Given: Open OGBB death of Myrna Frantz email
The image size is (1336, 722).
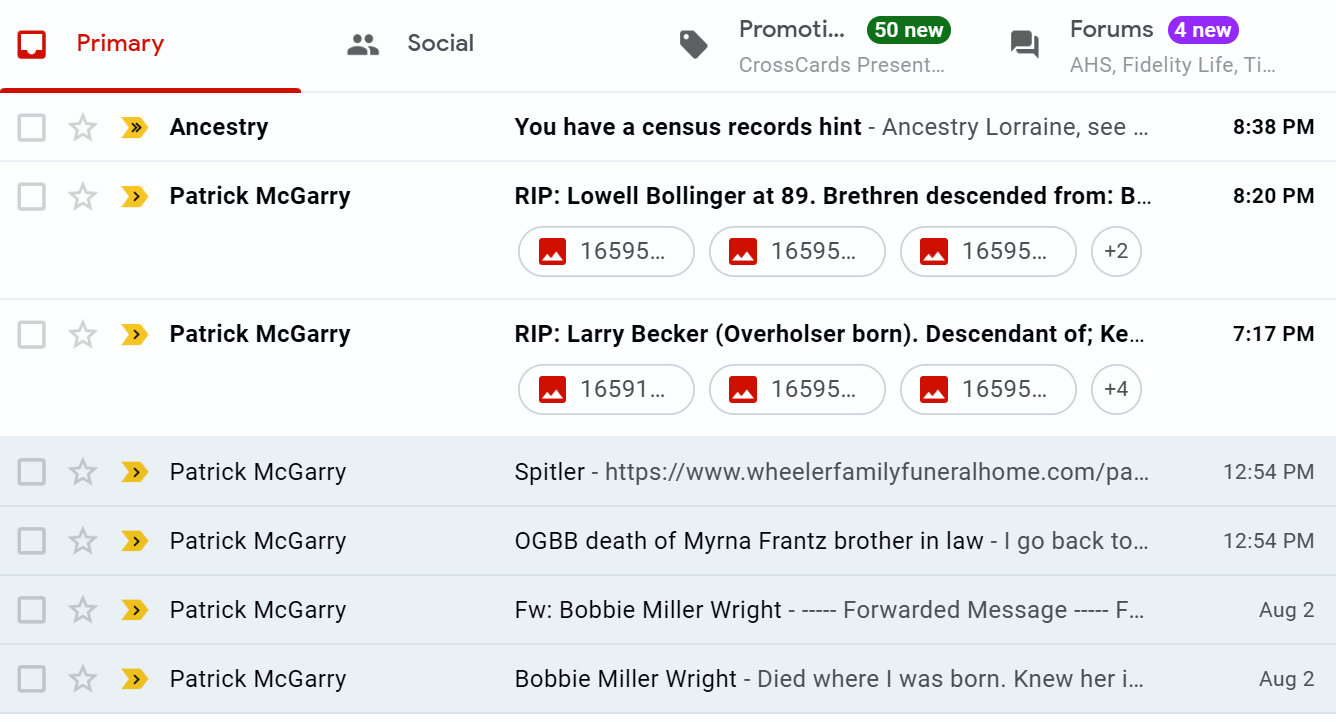Looking at the screenshot, I should 830,541.
